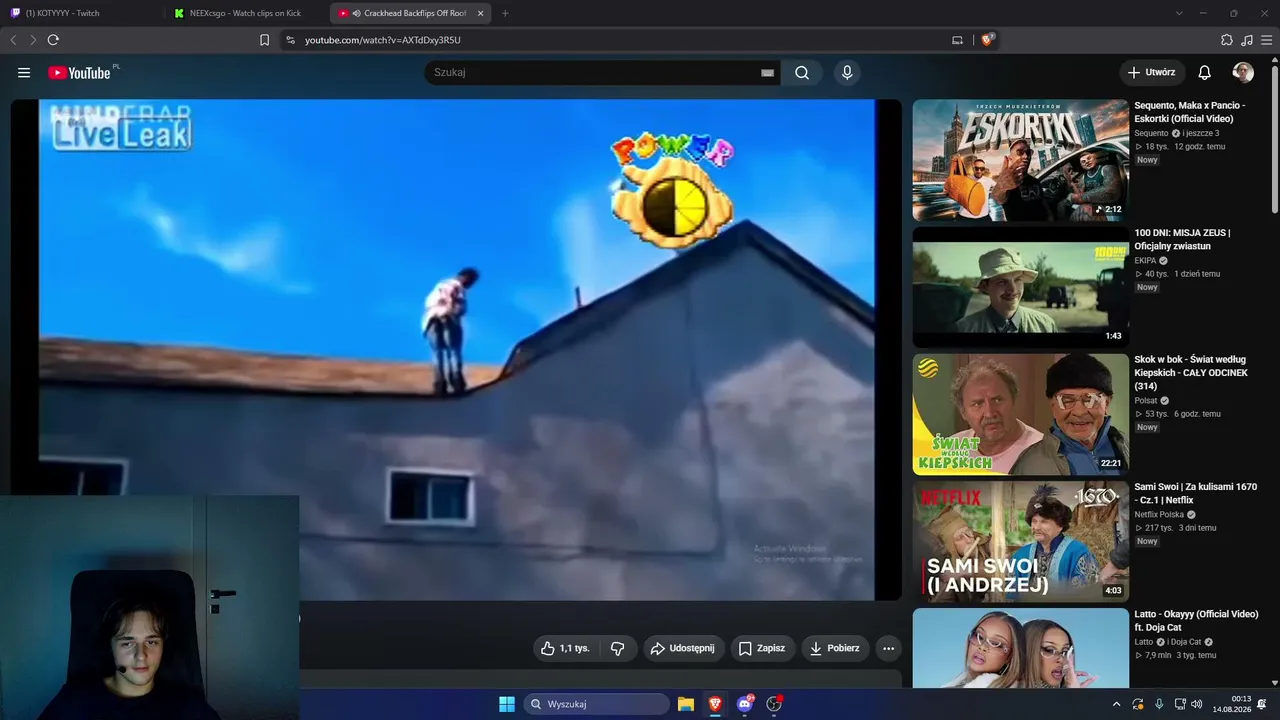This screenshot has width=1280, height=720.
Task: Open 100 DNI: MISJA ZEUS video title
Action: [x=1182, y=239]
